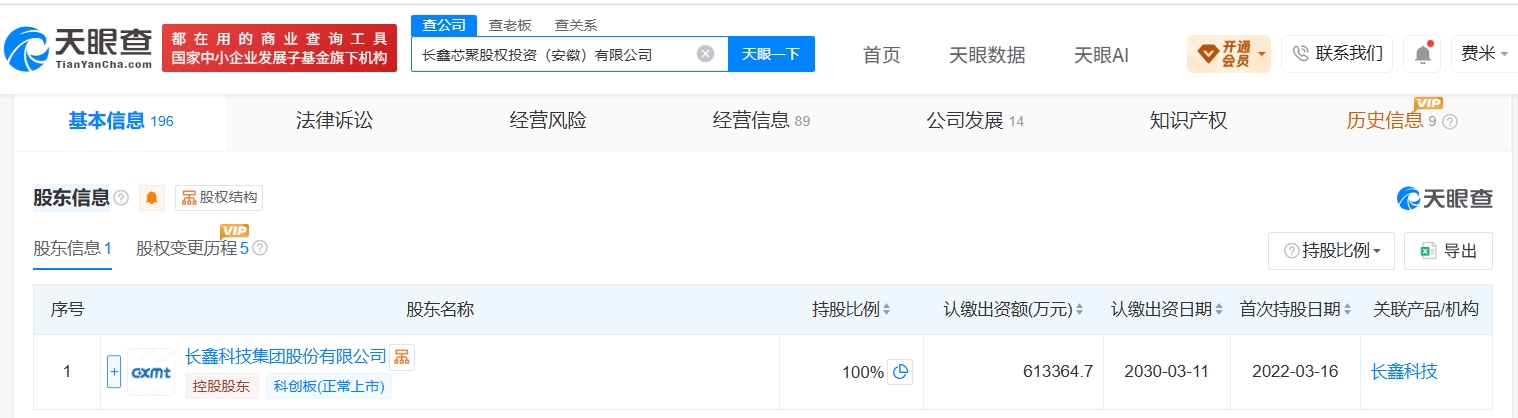
Task: Switch to the 查关系 search tab
Action: point(576,25)
